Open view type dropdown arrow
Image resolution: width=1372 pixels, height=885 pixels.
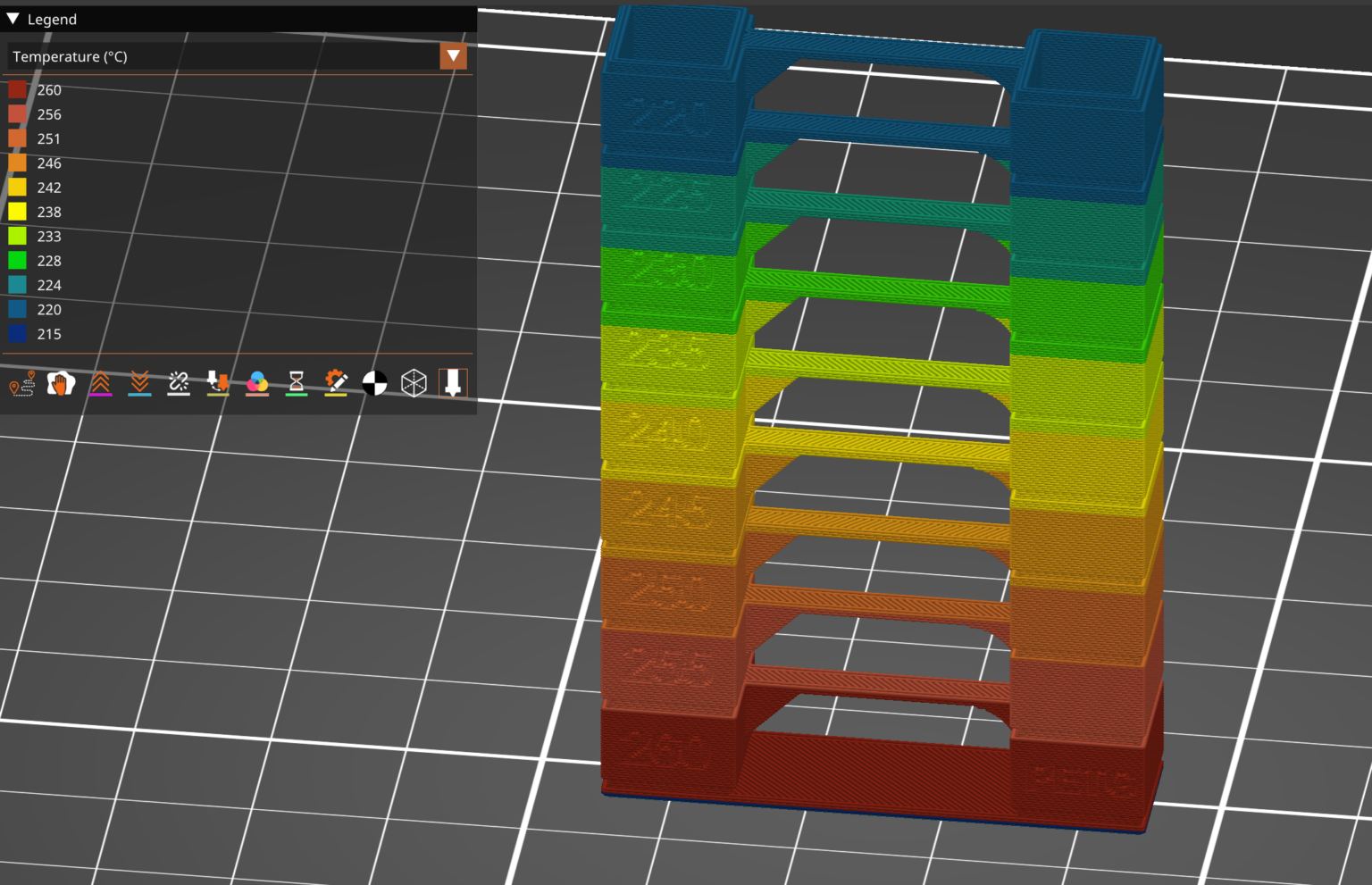click(453, 56)
